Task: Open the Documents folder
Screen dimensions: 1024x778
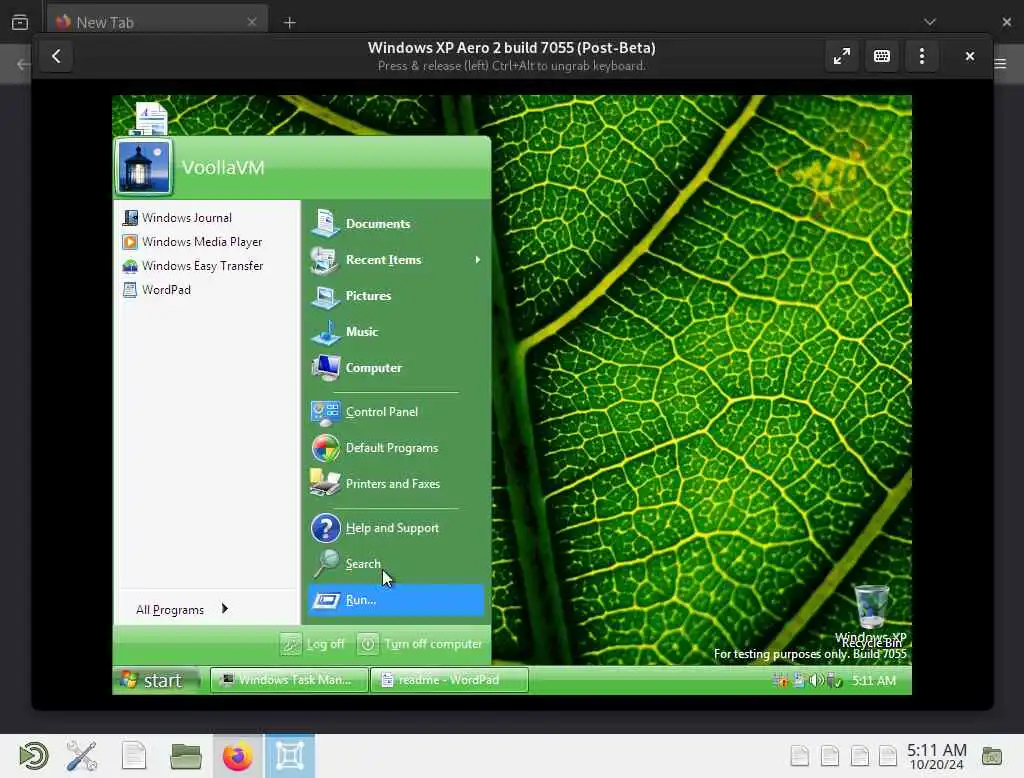Action: point(395,223)
